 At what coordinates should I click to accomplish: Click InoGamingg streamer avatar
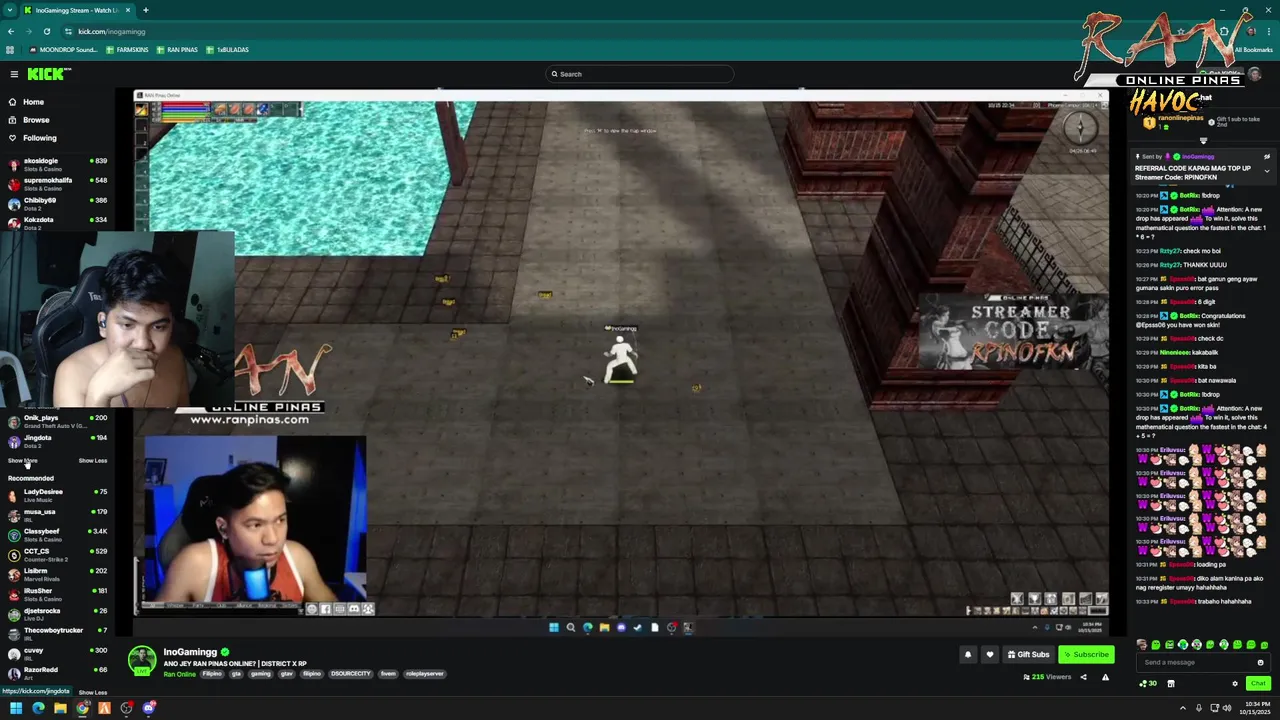pyautogui.click(x=142, y=660)
